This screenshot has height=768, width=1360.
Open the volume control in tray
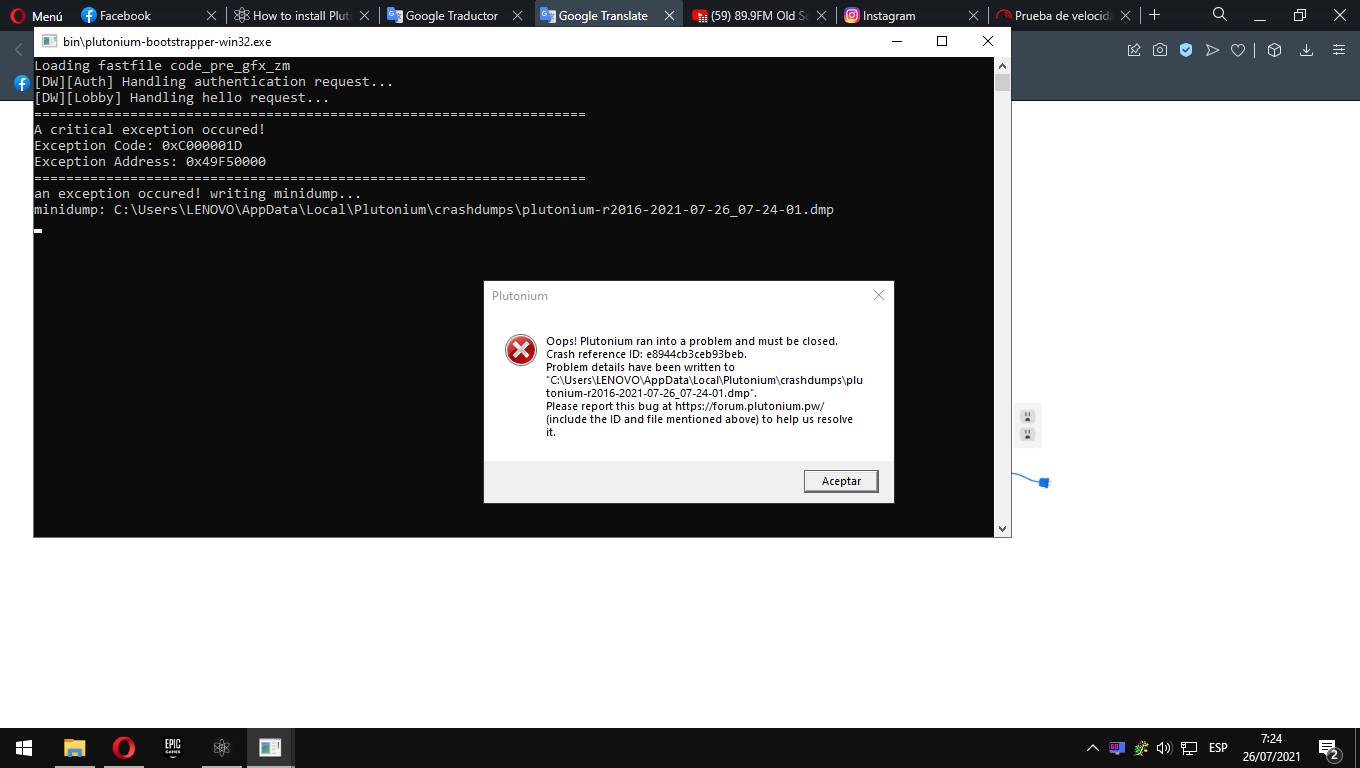(x=1164, y=748)
